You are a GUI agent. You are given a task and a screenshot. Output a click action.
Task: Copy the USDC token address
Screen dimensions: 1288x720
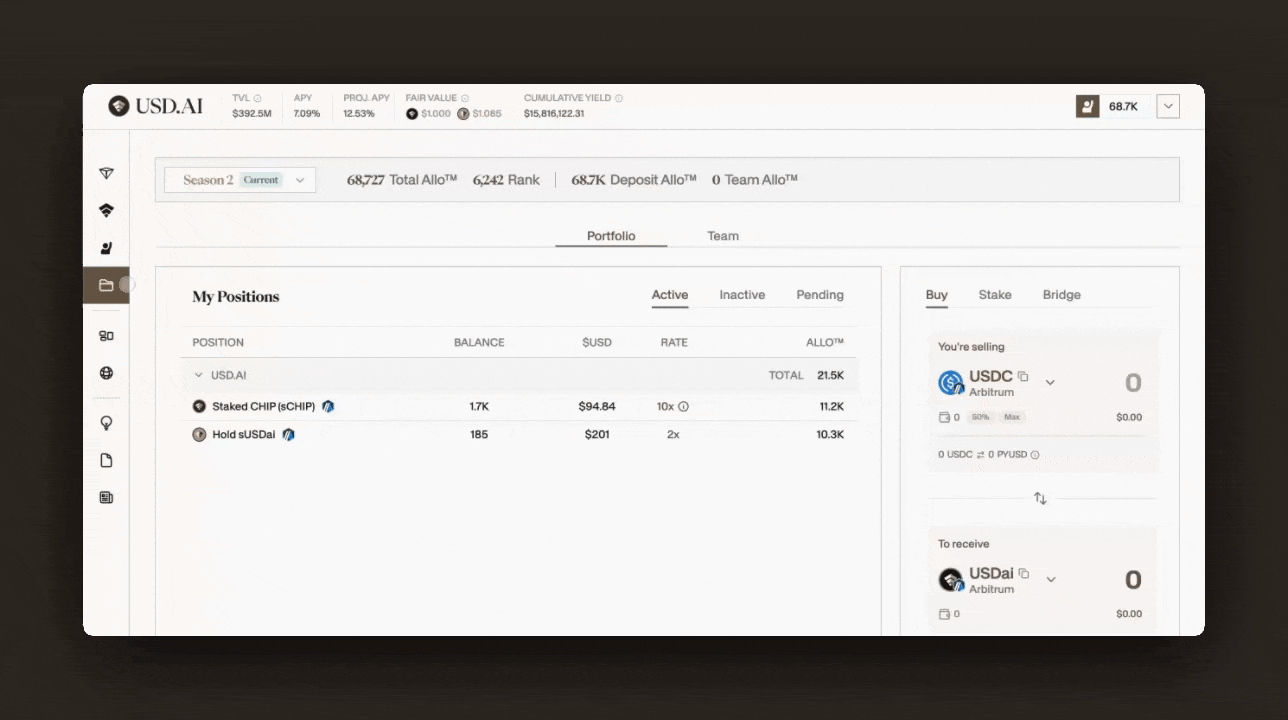click(x=1023, y=377)
